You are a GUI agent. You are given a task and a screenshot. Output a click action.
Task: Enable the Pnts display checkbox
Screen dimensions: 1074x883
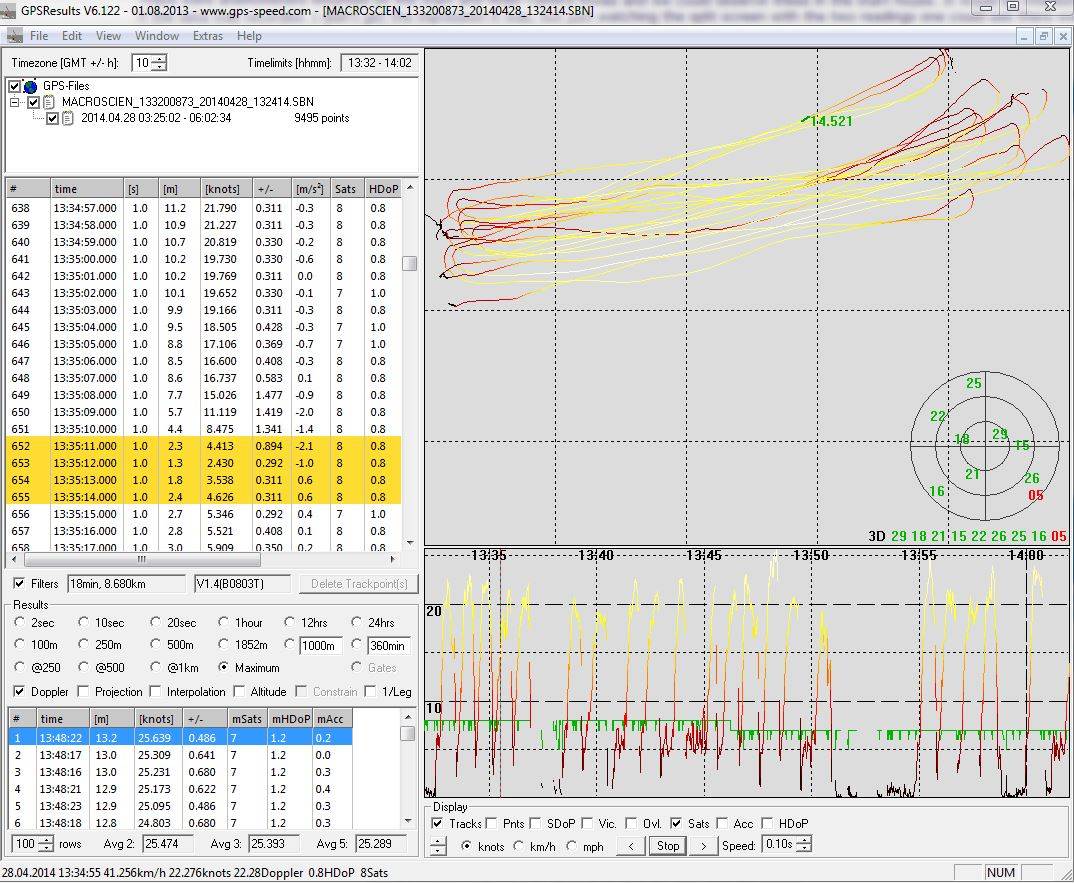coord(491,824)
